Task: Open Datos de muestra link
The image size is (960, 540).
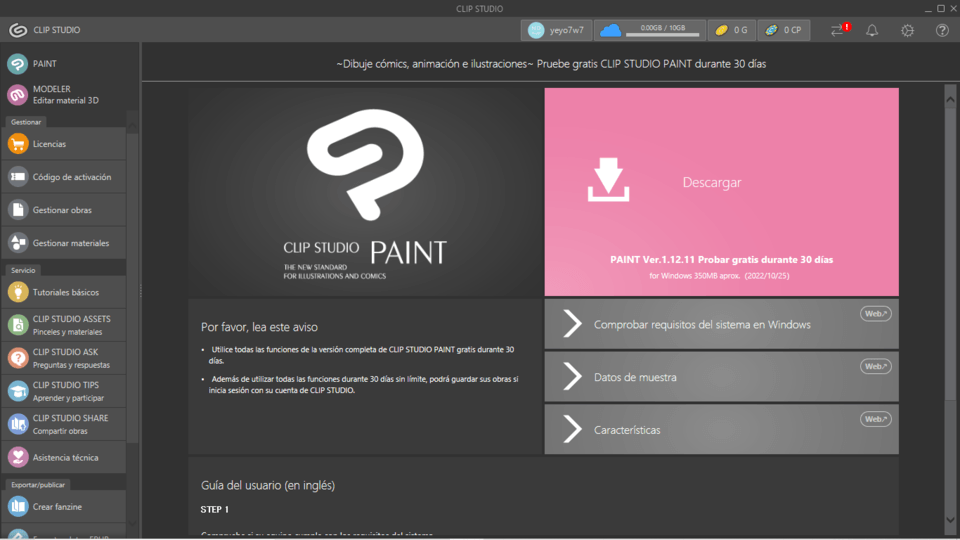Action: (x=721, y=377)
